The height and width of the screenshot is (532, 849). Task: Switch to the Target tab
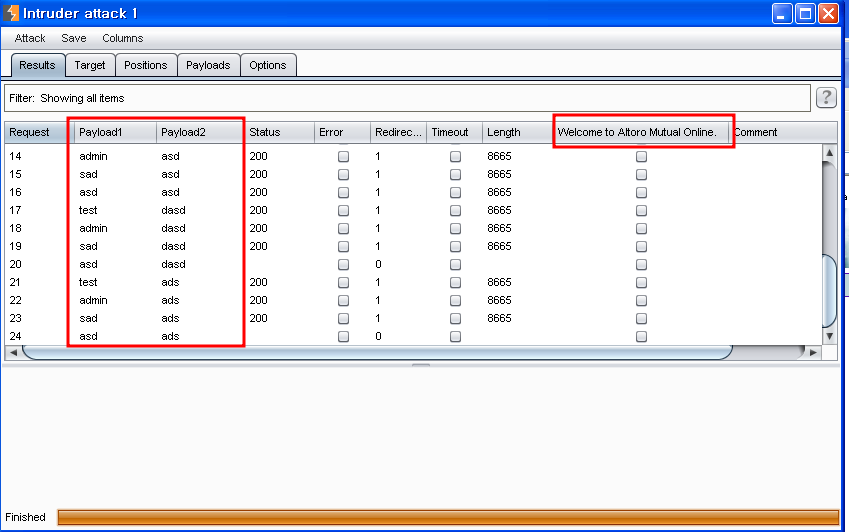pyautogui.click(x=90, y=65)
